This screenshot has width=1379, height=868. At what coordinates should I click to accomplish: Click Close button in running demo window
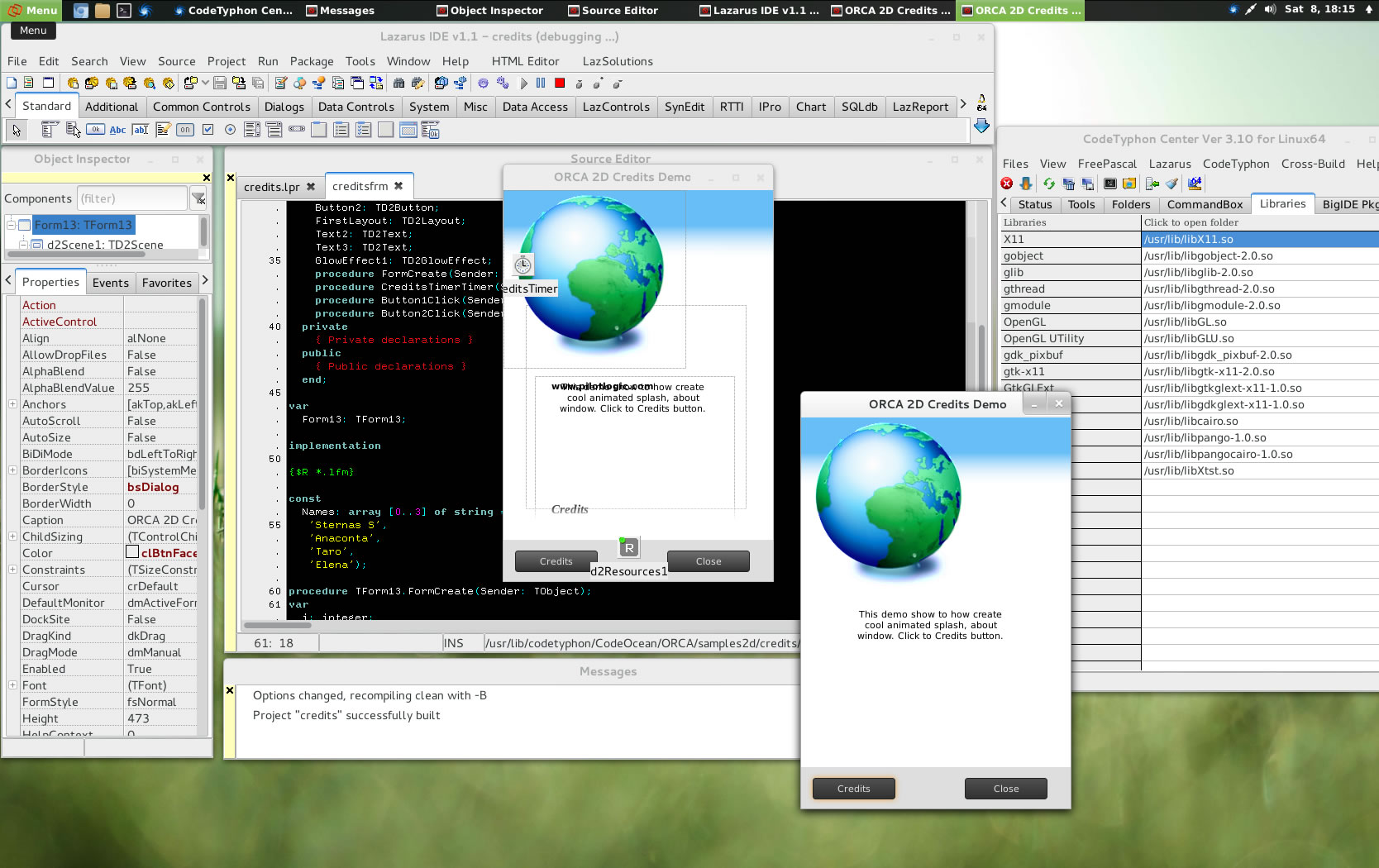click(1005, 789)
